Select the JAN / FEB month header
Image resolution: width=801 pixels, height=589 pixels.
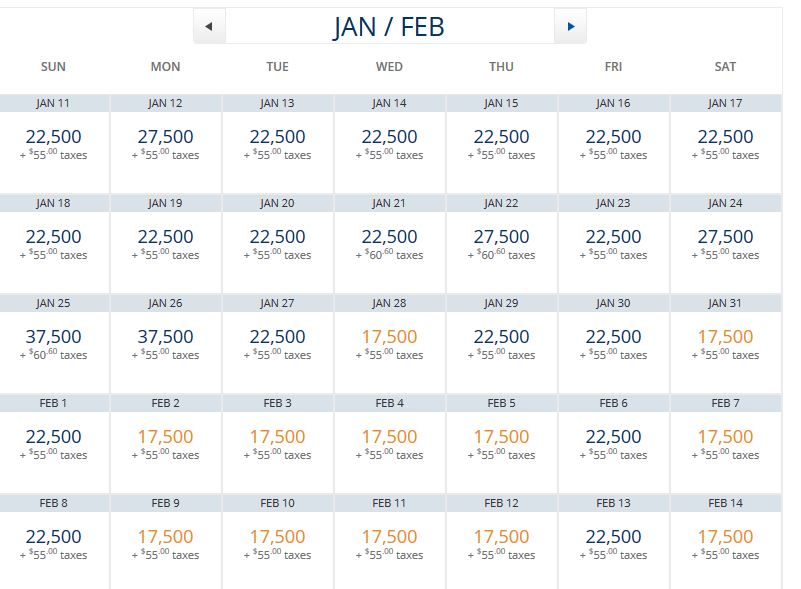389,27
